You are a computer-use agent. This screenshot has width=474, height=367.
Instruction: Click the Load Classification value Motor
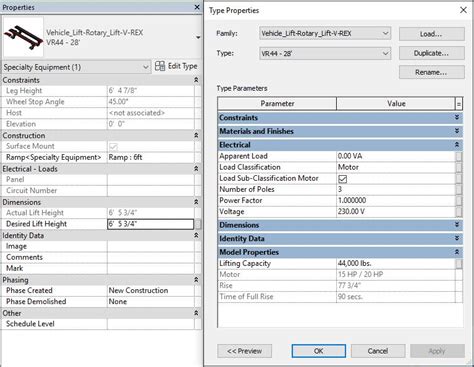tap(396, 167)
